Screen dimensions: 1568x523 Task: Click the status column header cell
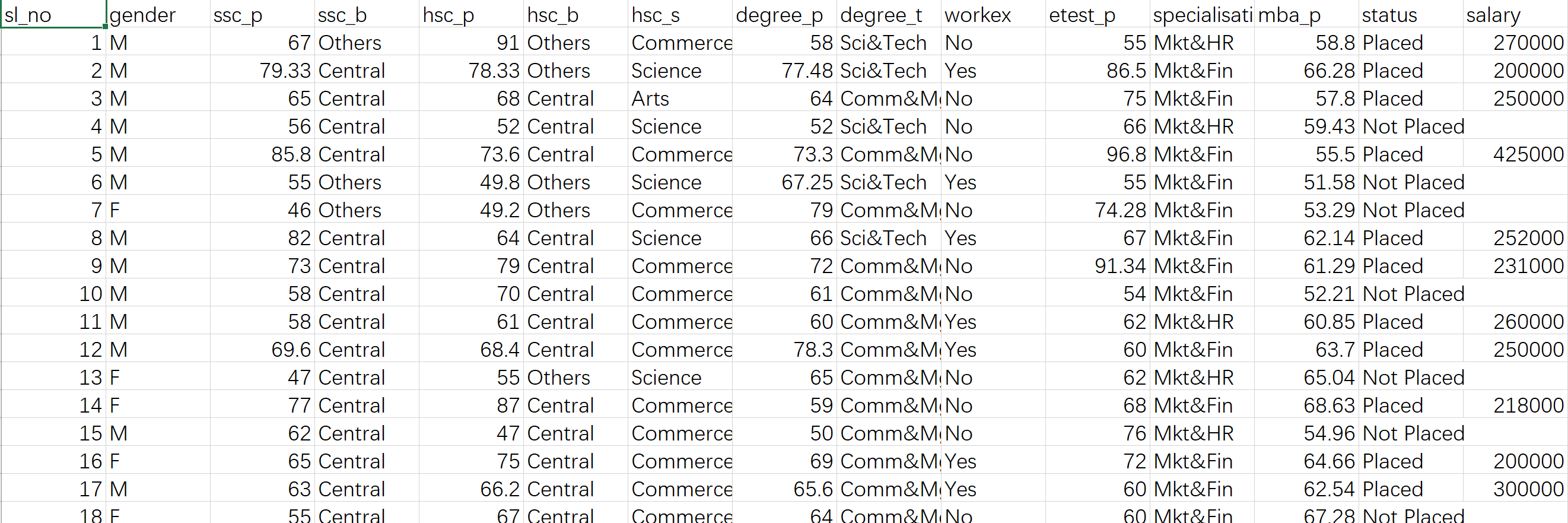(1411, 15)
